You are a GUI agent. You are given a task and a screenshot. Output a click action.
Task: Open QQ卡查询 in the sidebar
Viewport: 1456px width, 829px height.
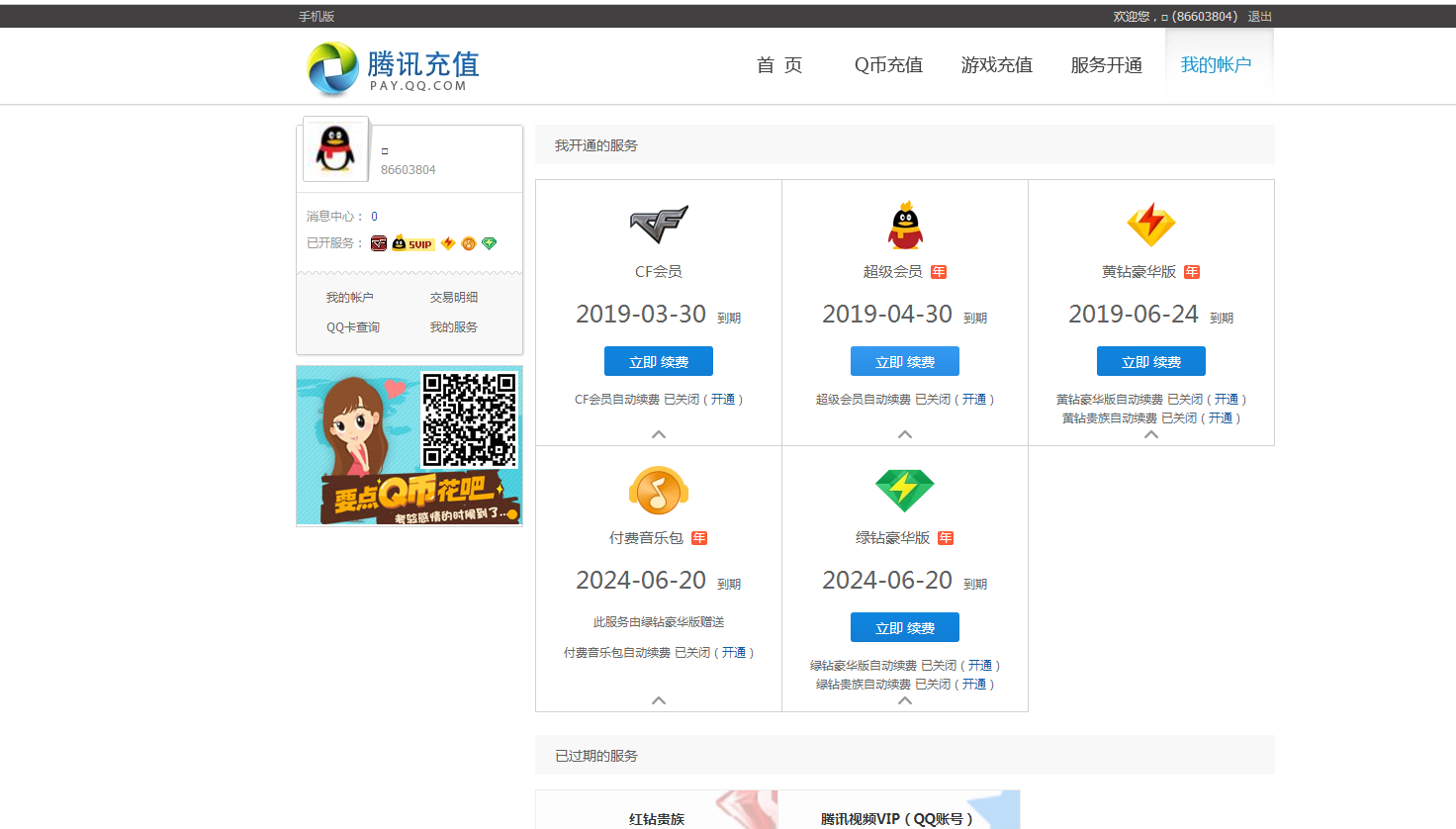[353, 327]
